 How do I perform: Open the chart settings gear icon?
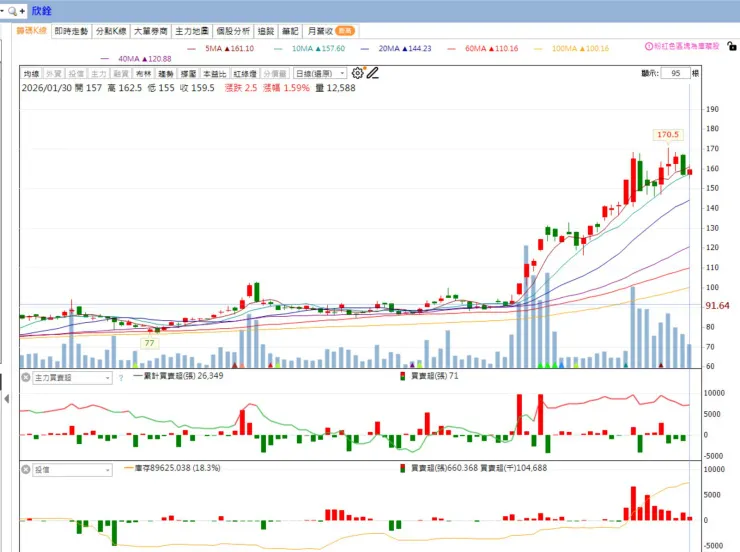point(358,73)
